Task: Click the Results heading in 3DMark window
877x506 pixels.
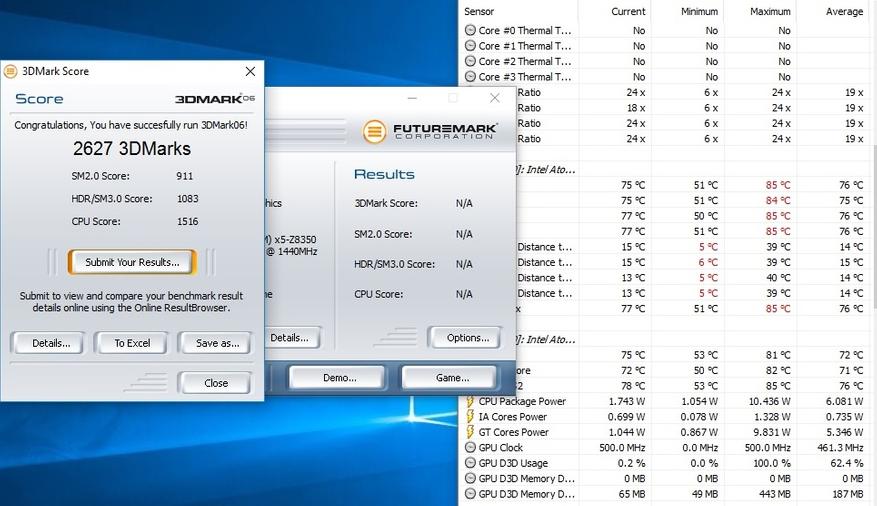Action: [384, 174]
